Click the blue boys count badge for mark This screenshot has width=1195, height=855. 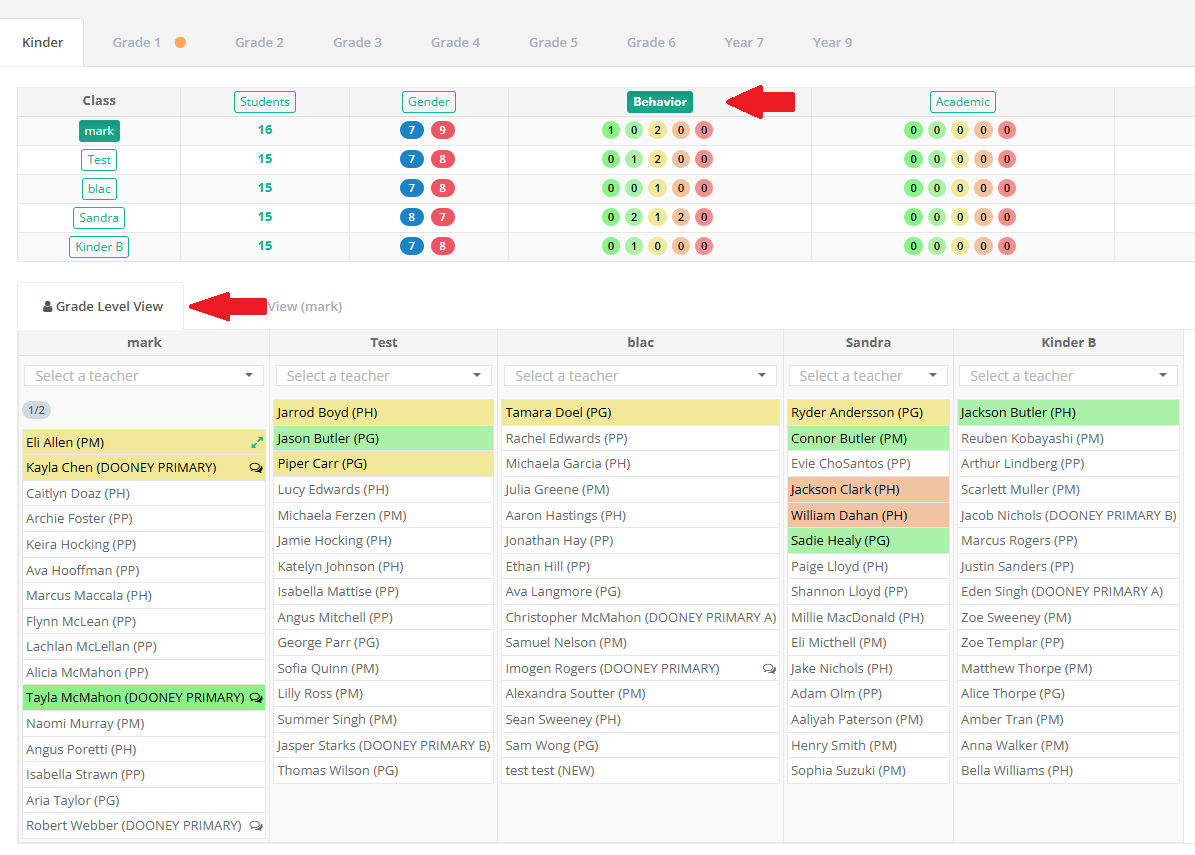click(412, 130)
